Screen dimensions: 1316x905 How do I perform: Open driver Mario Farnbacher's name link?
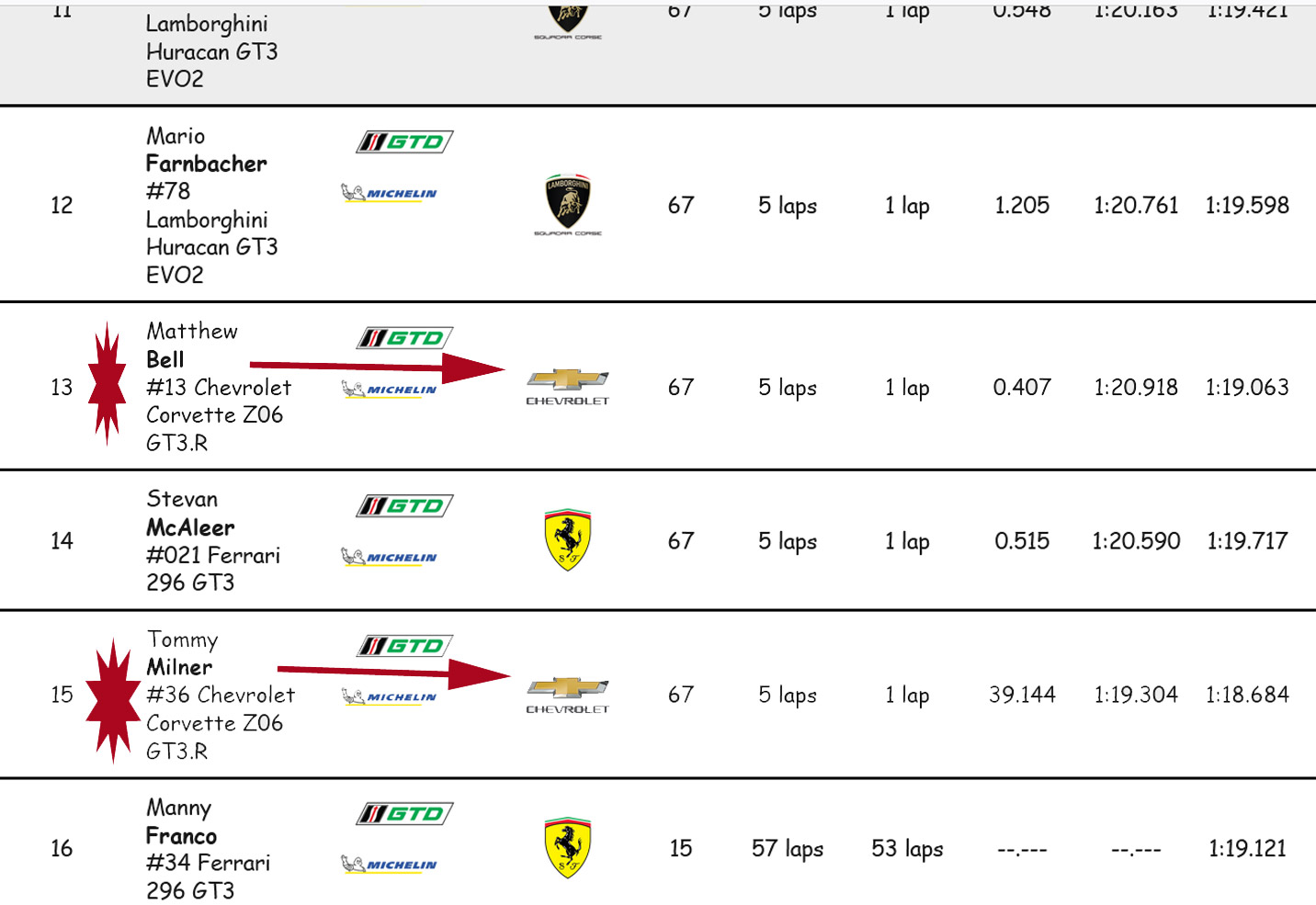206,151
